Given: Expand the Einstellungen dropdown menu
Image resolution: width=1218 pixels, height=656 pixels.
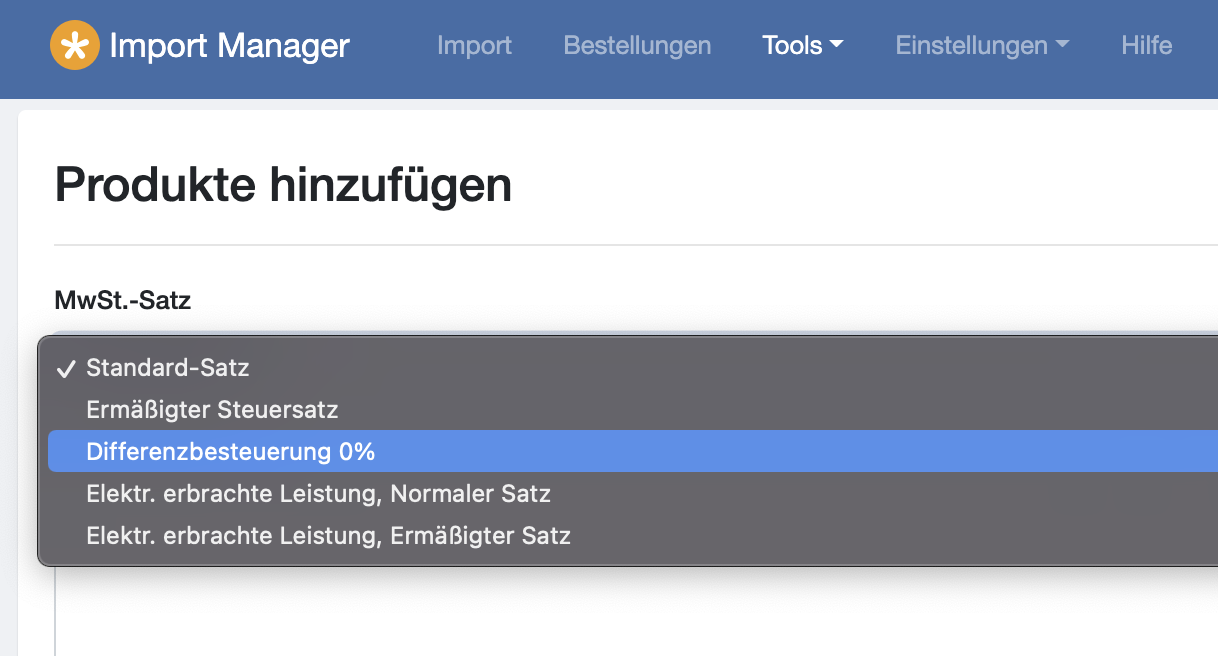Looking at the screenshot, I should pos(982,45).
